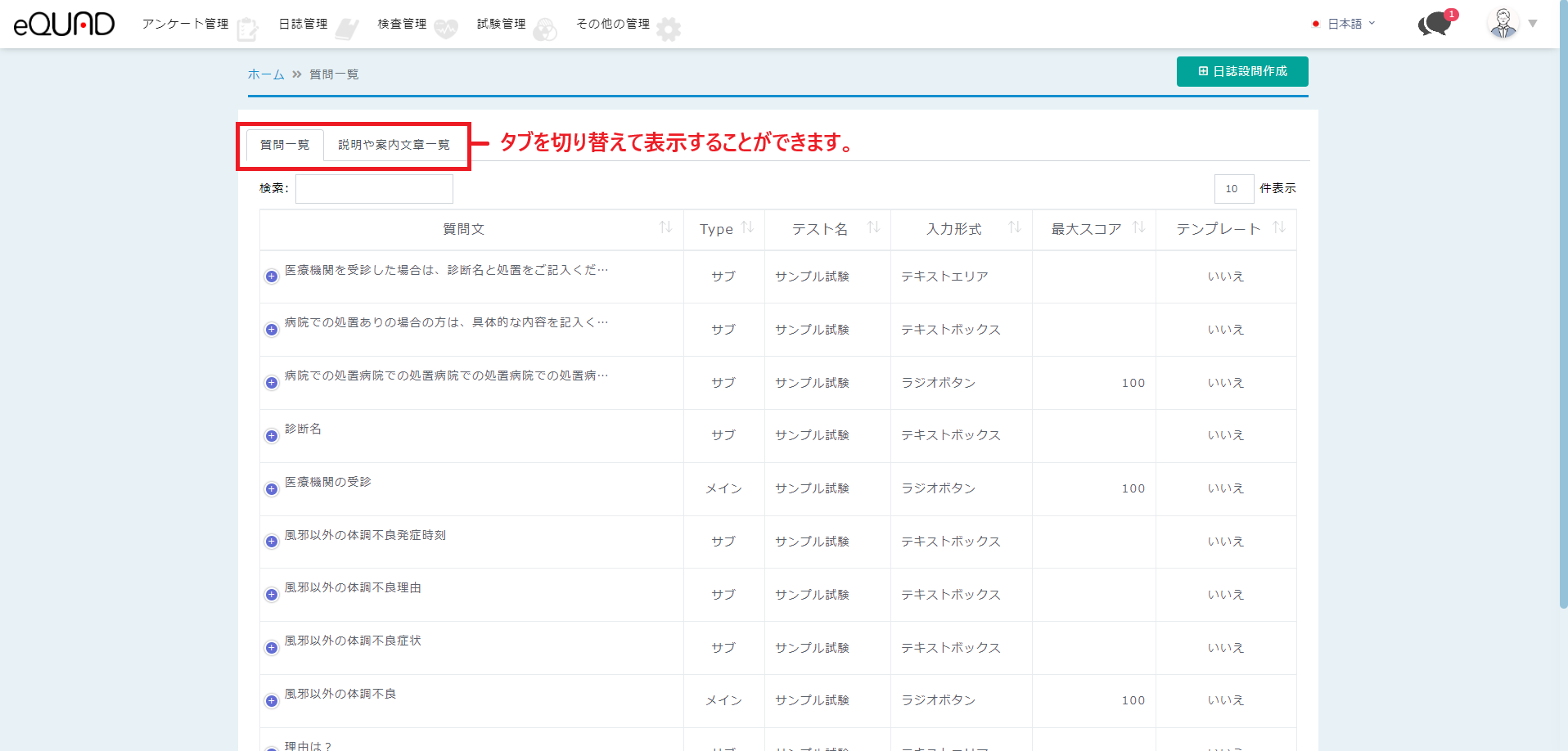Sort by テンプレート column arrows
Screen dimensions: 1568x751
[1279, 227]
